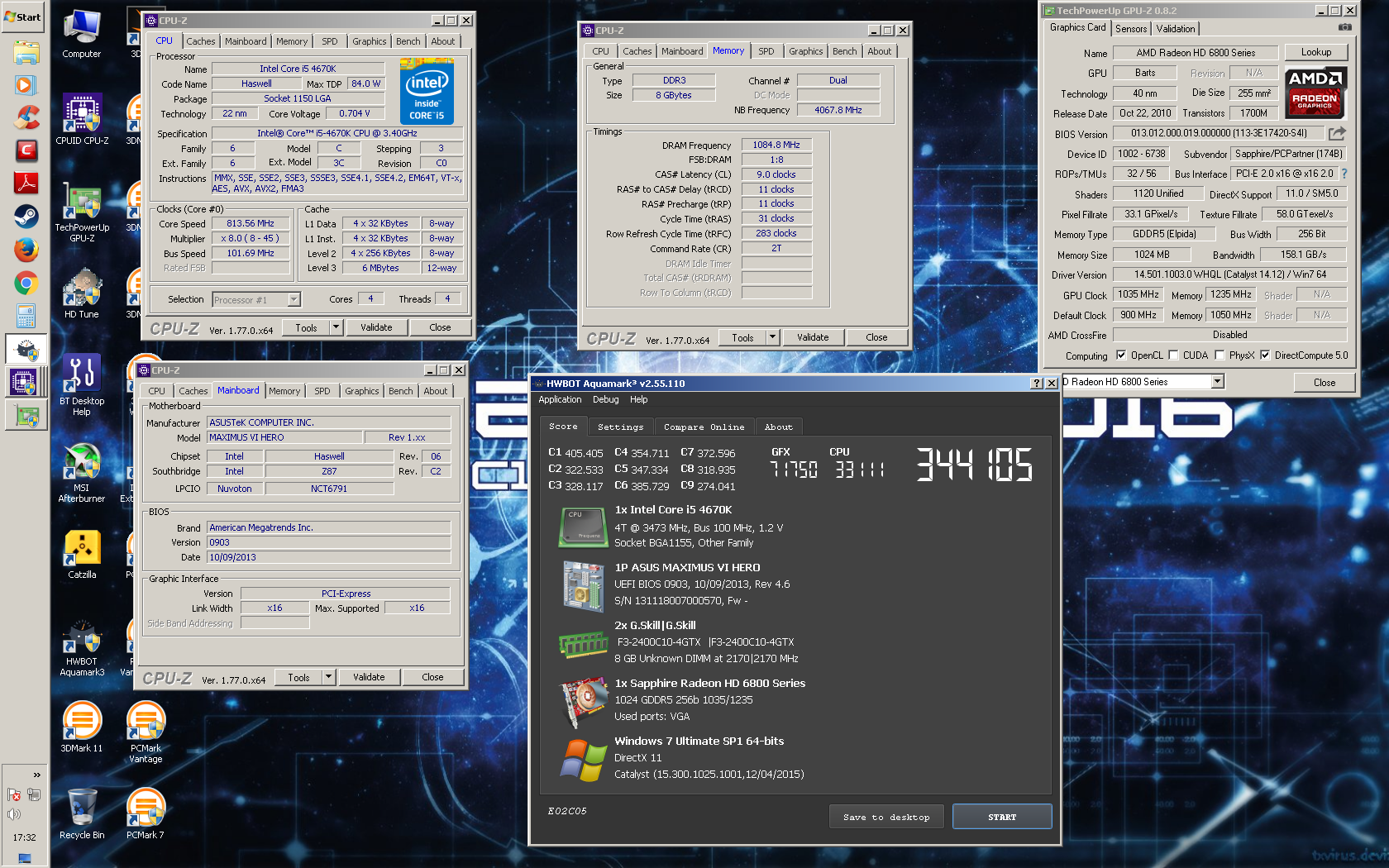Open Tools dropdown arrow in CPU-Z Memory window

[x=772, y=337]
